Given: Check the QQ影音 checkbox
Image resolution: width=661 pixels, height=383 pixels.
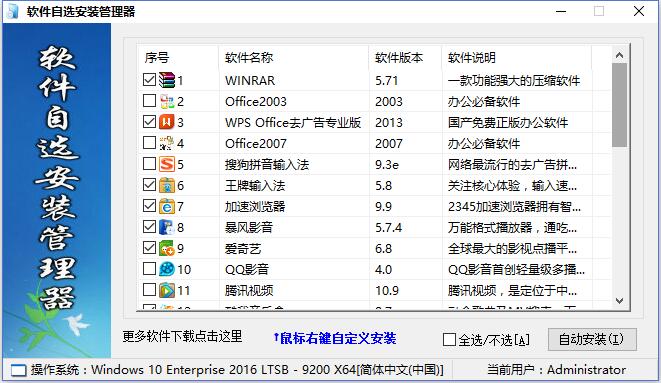Looking at the screenshot, I should pos(149,269).
